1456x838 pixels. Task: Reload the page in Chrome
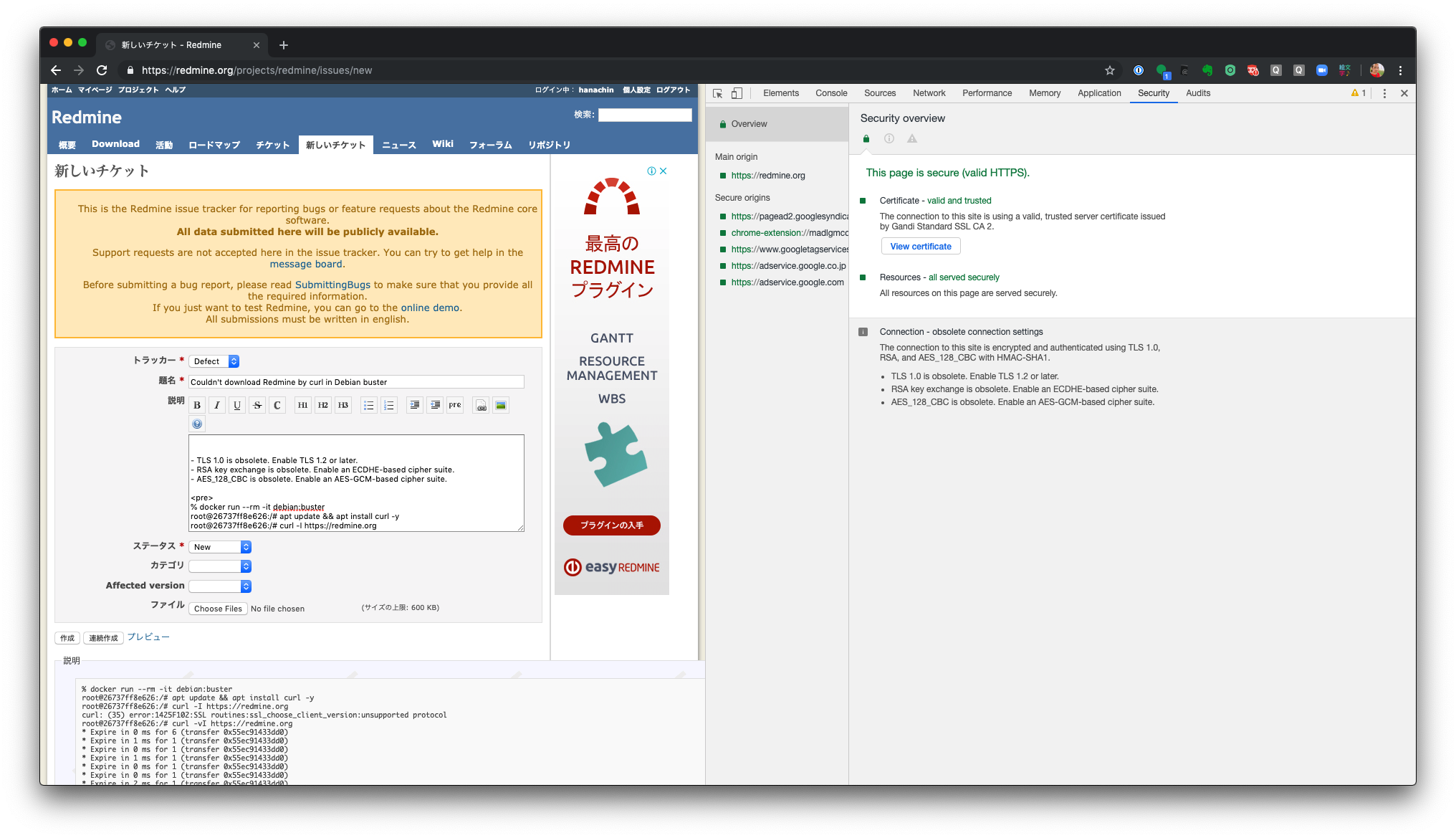pos(102,70)
